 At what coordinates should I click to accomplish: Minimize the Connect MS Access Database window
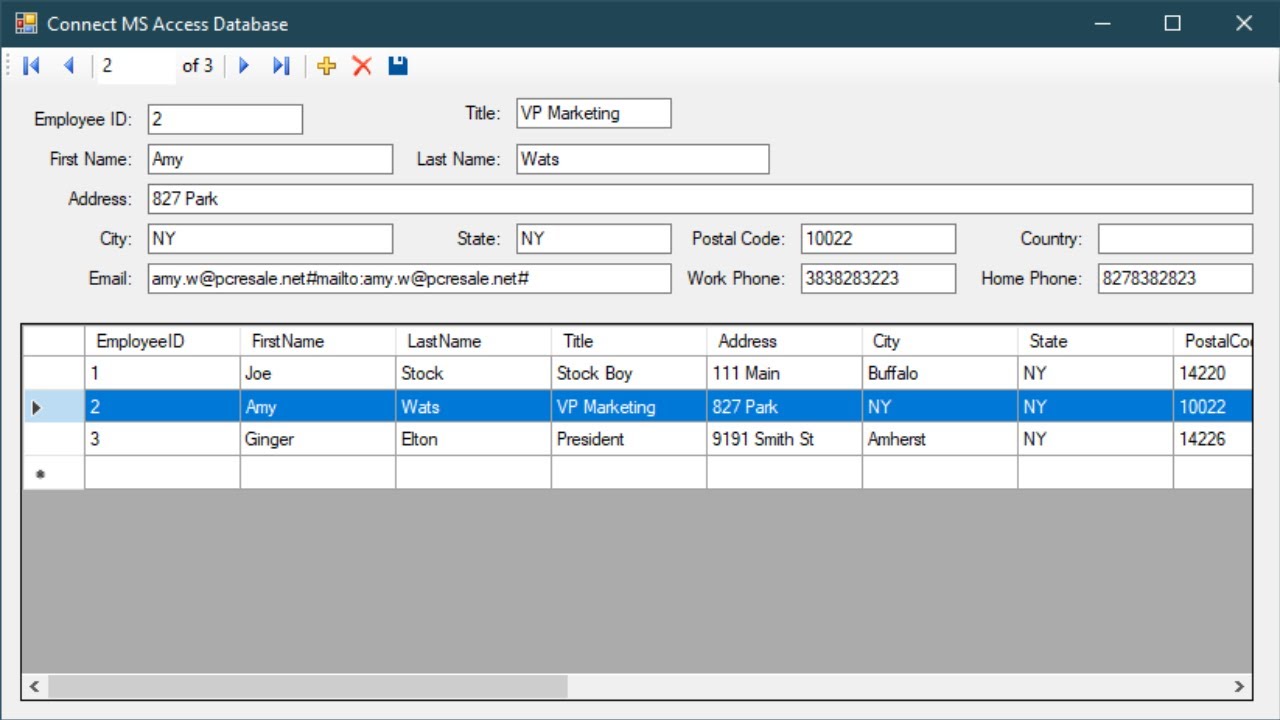1102,23
